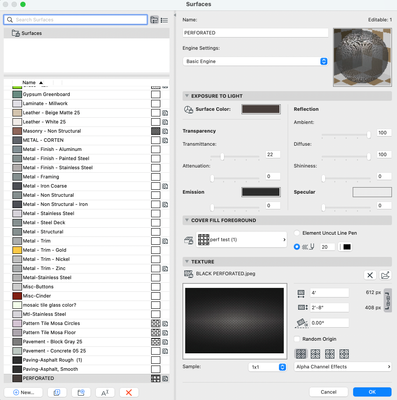
Task: Click the Name field containing PERFORATED
Action: coord(255,33)
